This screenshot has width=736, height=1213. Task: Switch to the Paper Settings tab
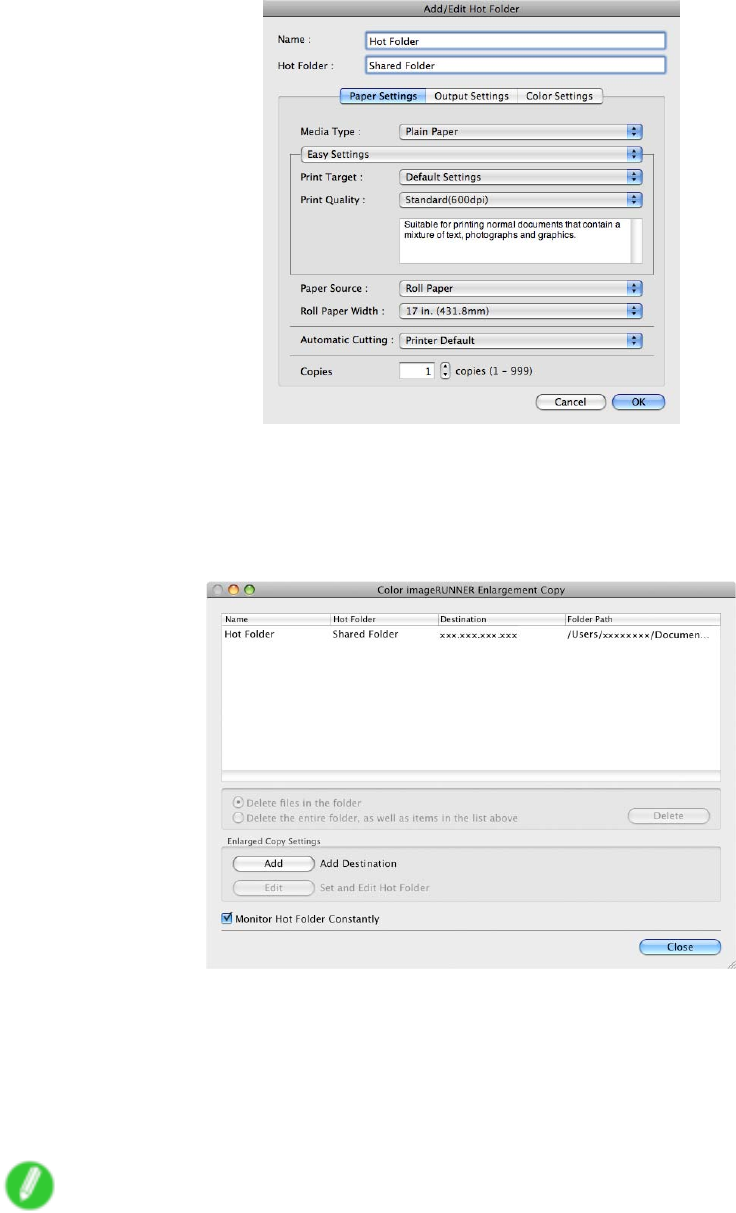click(x=383, y=96)
